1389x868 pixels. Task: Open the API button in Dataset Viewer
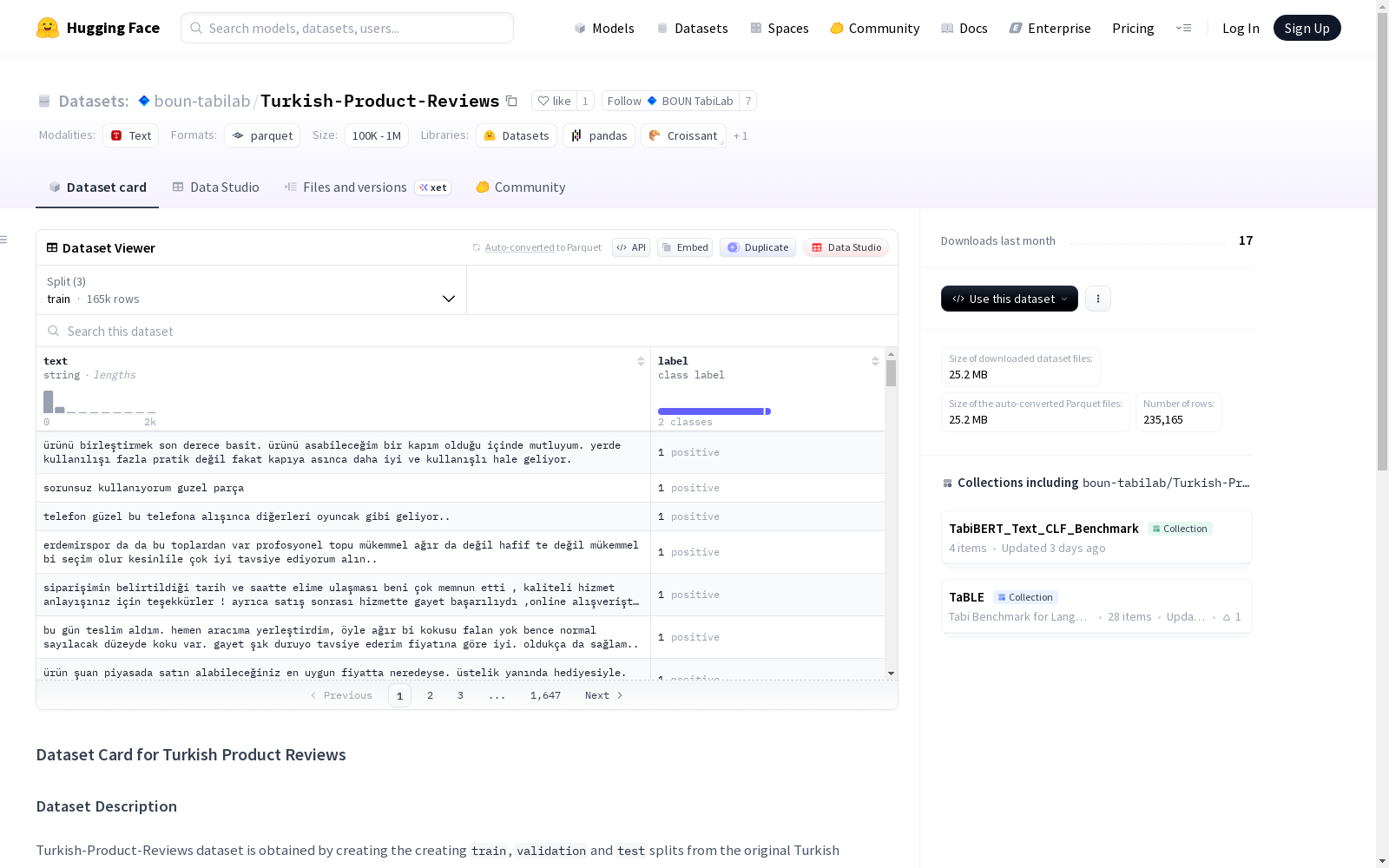pyautogui.click(x=631, y=247)
